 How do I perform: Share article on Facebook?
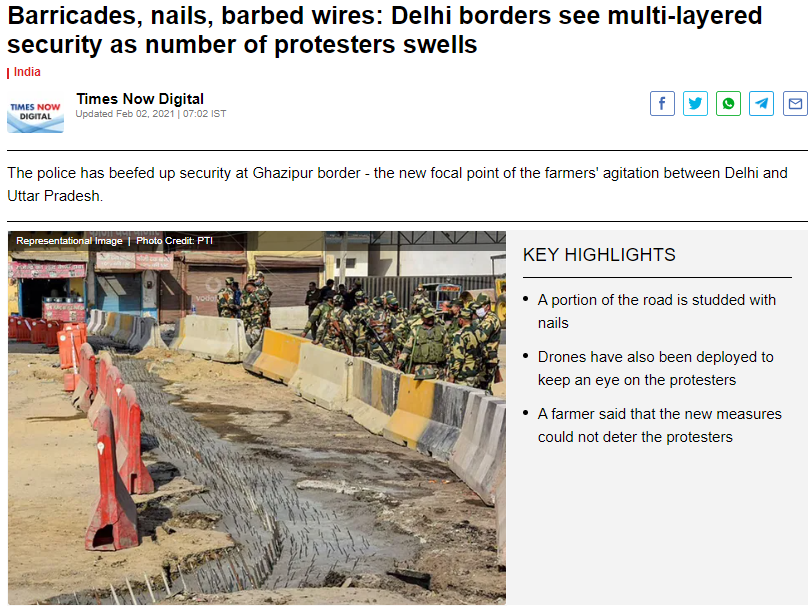(x=662, y=104)
